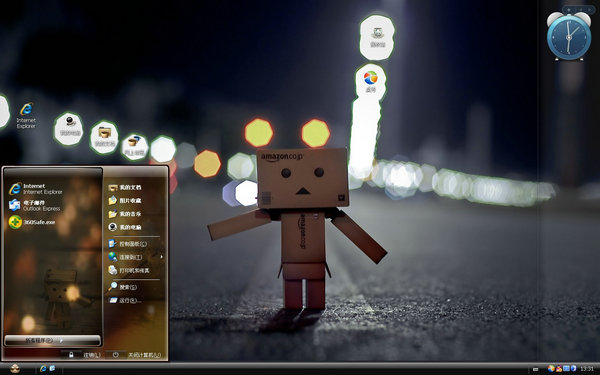Launch Outlook Express e-mail in Start menu
This screenshot has height=375, width=600.
34,205
